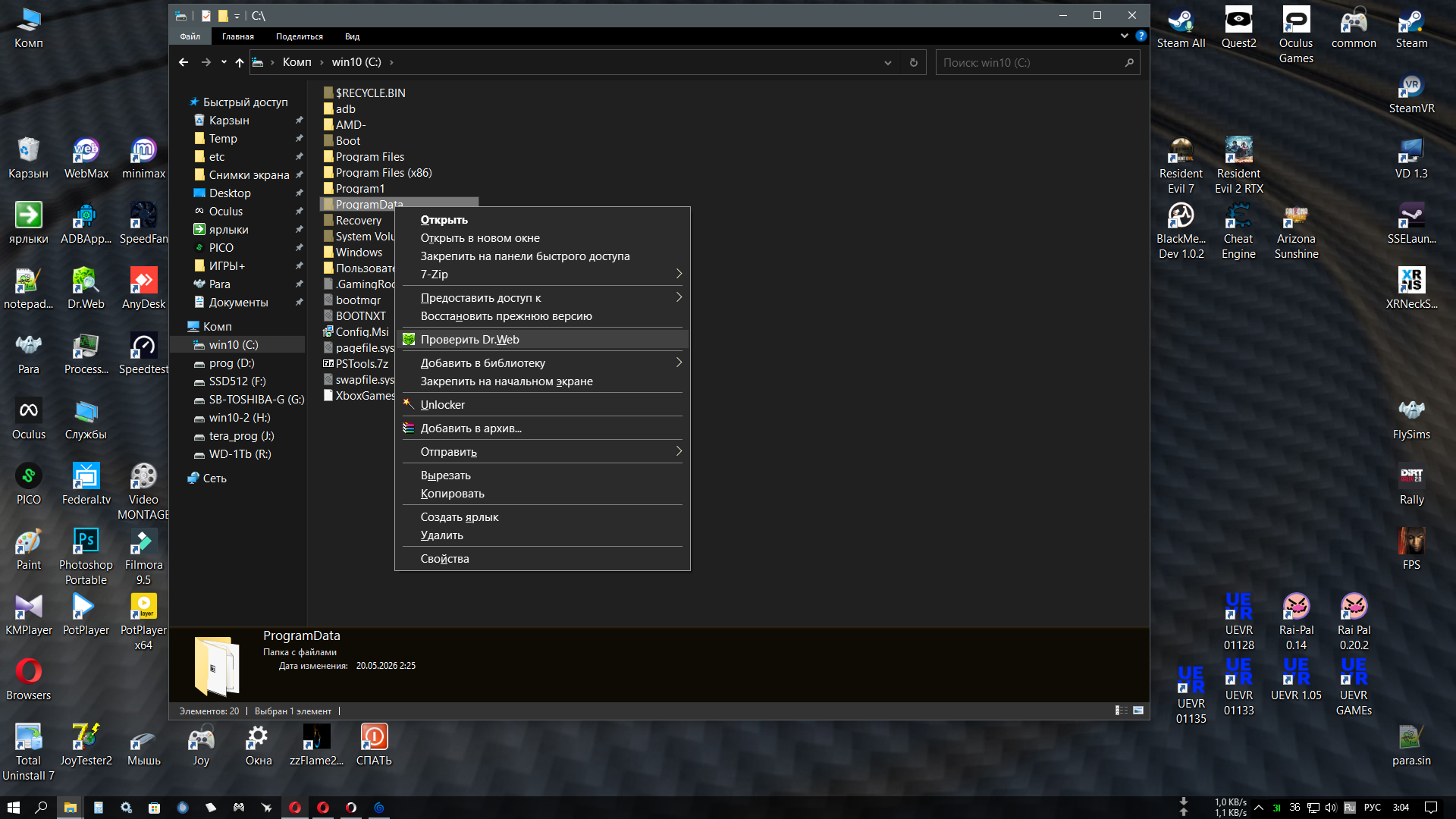The image size is (1456, 819).
Task: Click the refresh button in address bar
Action: pos(914,62)
